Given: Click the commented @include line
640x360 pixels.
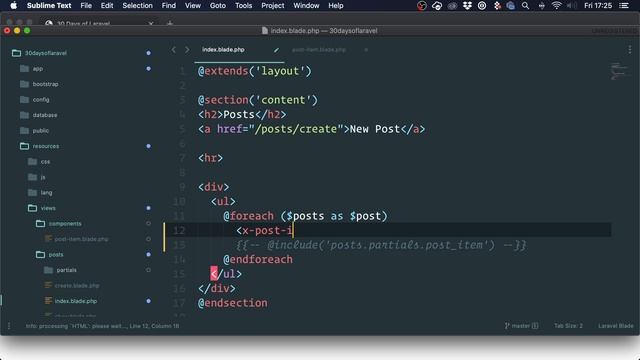Looking at the screenshot, I should pos(381,245).
